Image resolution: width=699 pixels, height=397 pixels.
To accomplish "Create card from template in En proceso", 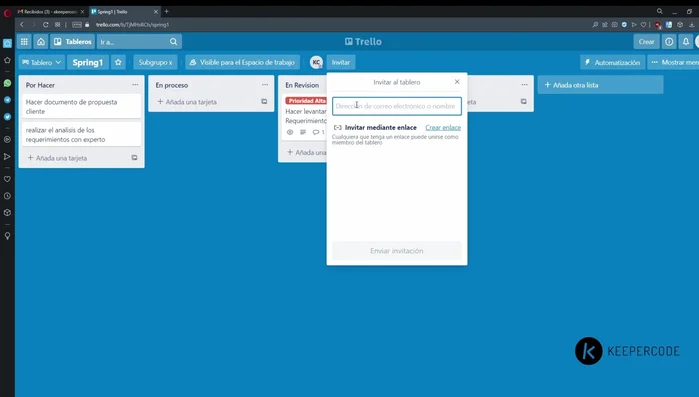I will [x=264, y=102].
